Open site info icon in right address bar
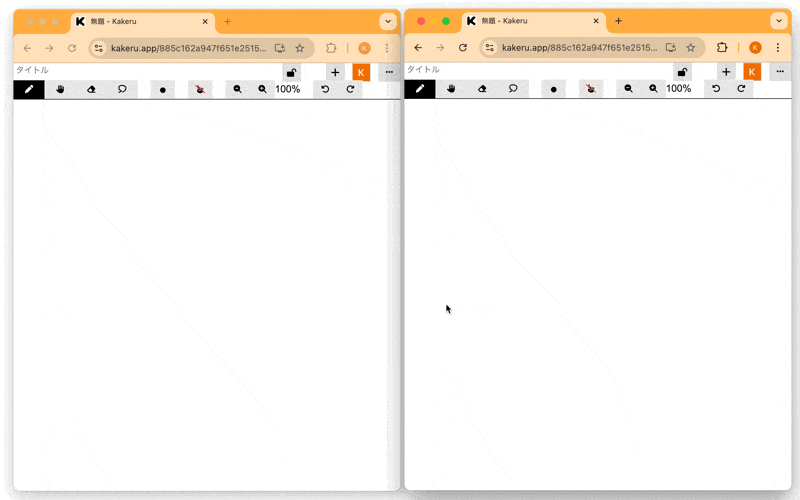Viewport: 800px width, 500px height. coord(490,47)
